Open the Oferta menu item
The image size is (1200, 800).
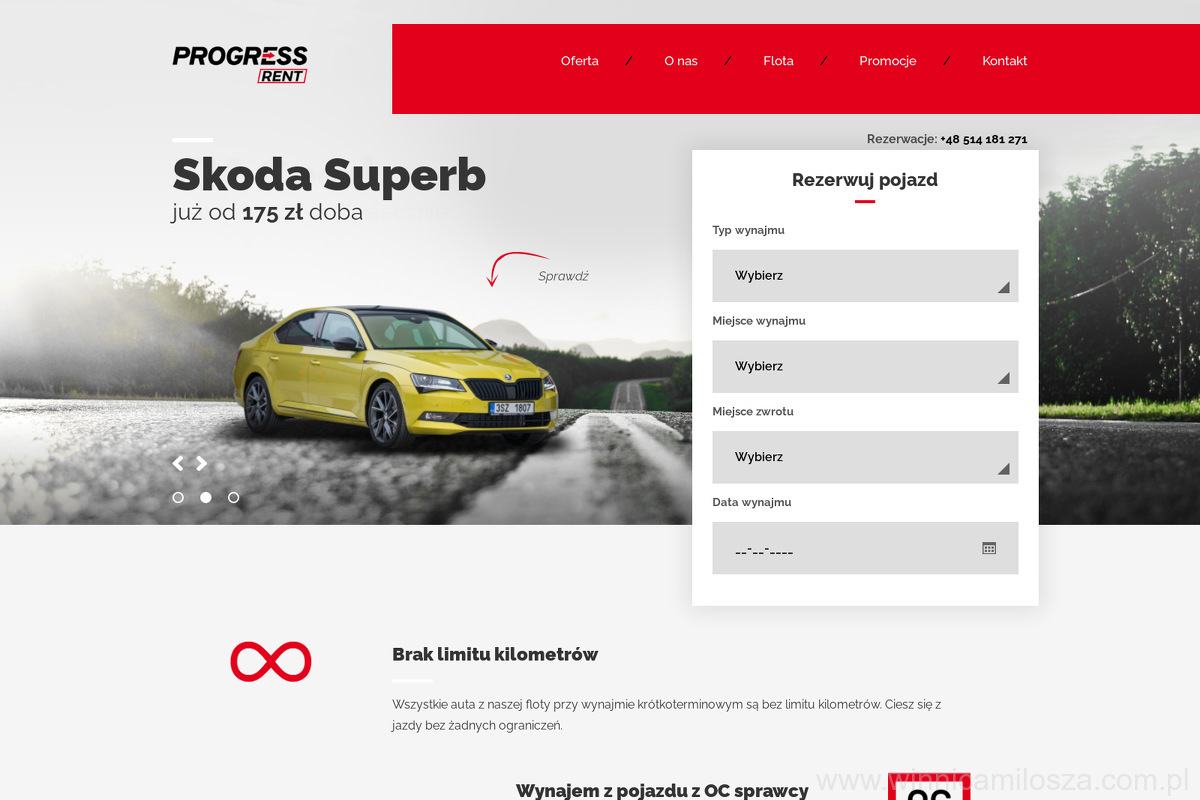(580, 61)
